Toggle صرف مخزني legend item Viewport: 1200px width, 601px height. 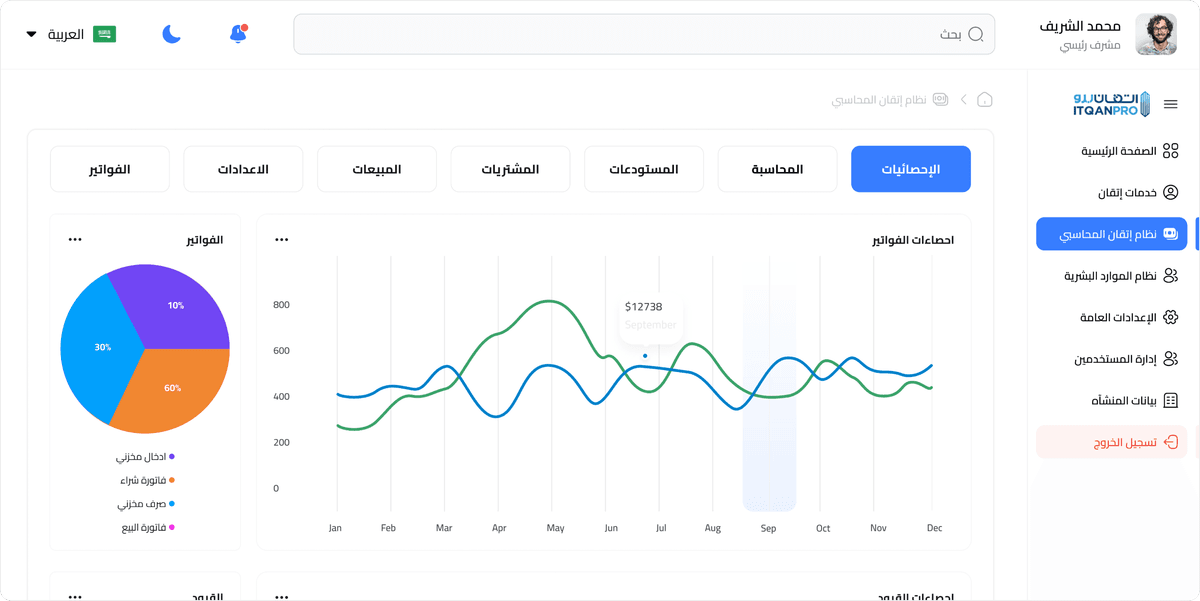[145, 504]
